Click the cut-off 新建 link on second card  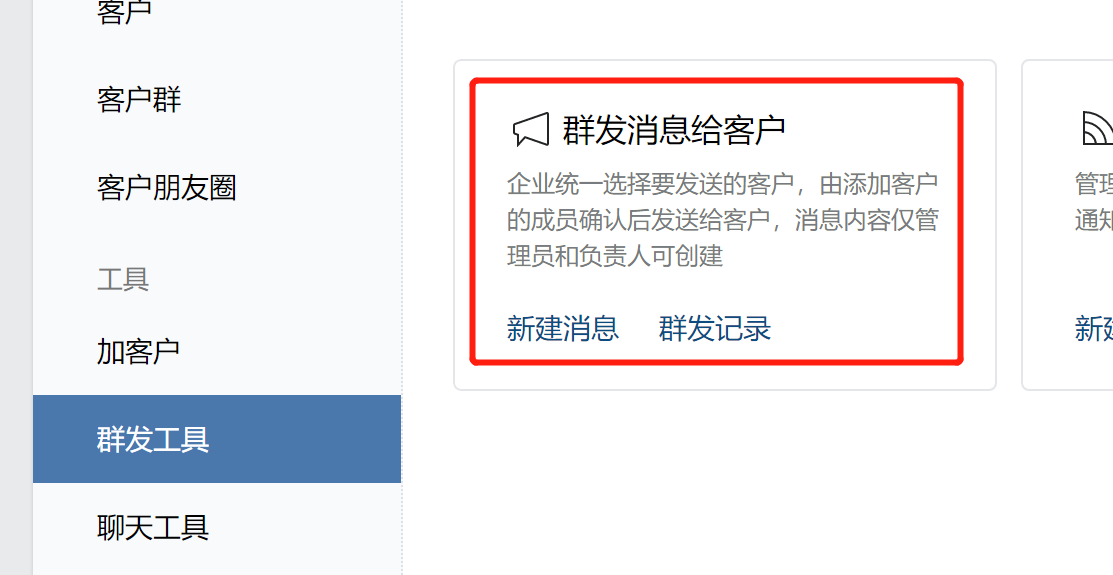(1094, 329)
